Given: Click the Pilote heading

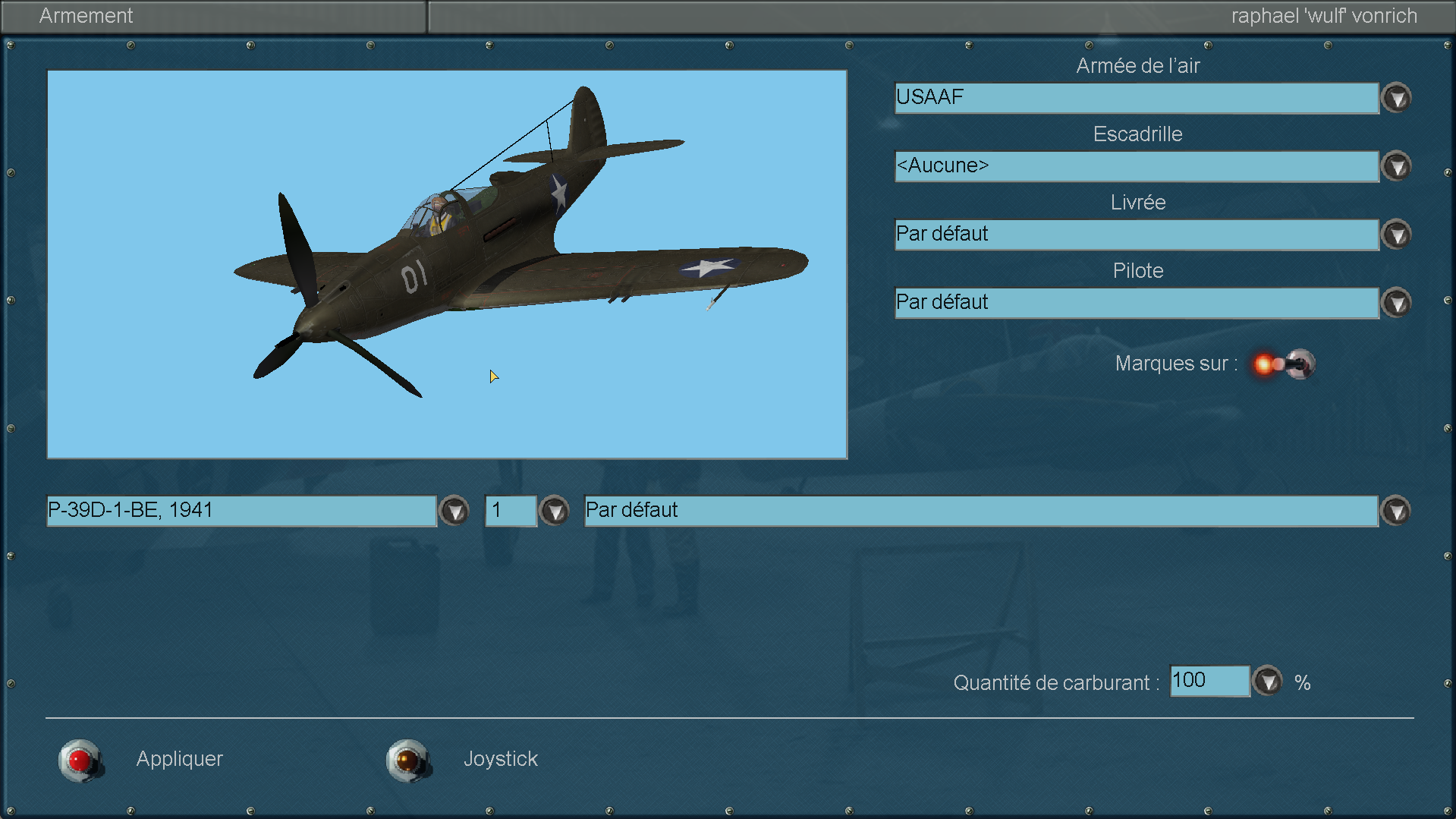Looking at the screenshot, I should 1138,271.
